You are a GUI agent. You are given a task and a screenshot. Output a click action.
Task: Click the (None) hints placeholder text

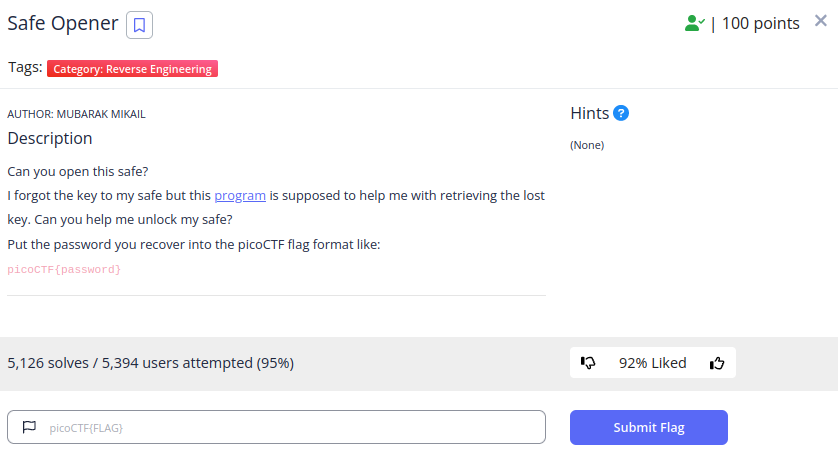click(587, 145)
